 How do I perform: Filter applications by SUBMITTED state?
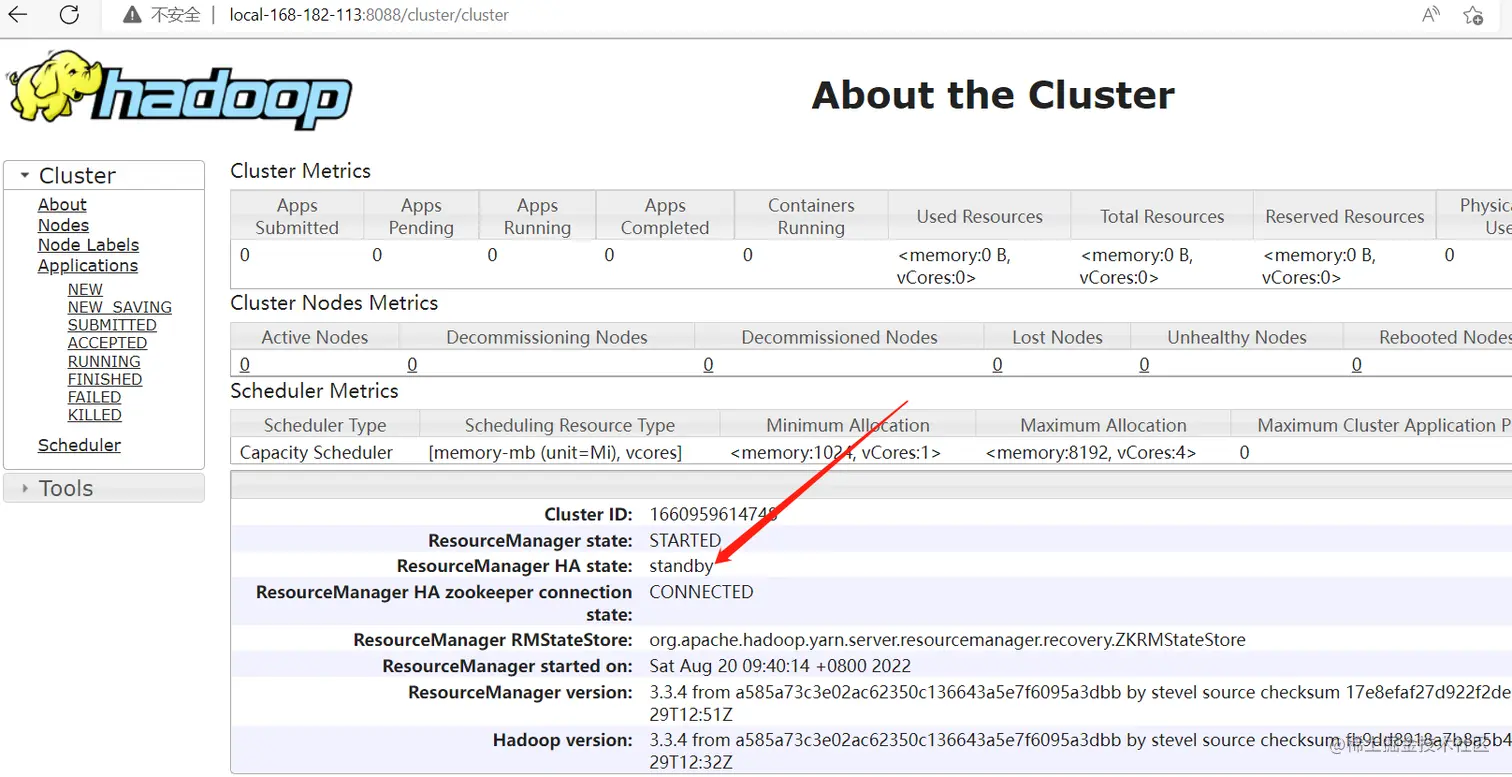pos(112,326)
